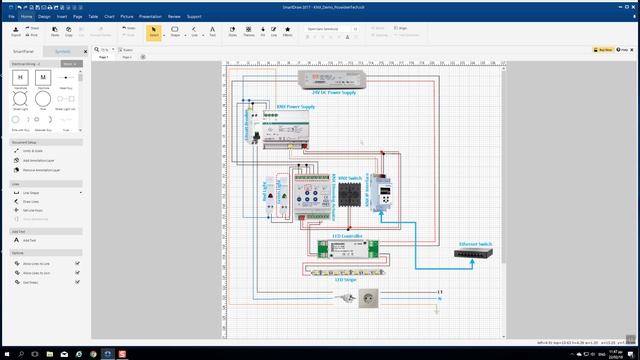This screenshot has height=360, width=640.
Task: Toggle the Allow Lines to Link checkbox
Action: coord(77,263)
